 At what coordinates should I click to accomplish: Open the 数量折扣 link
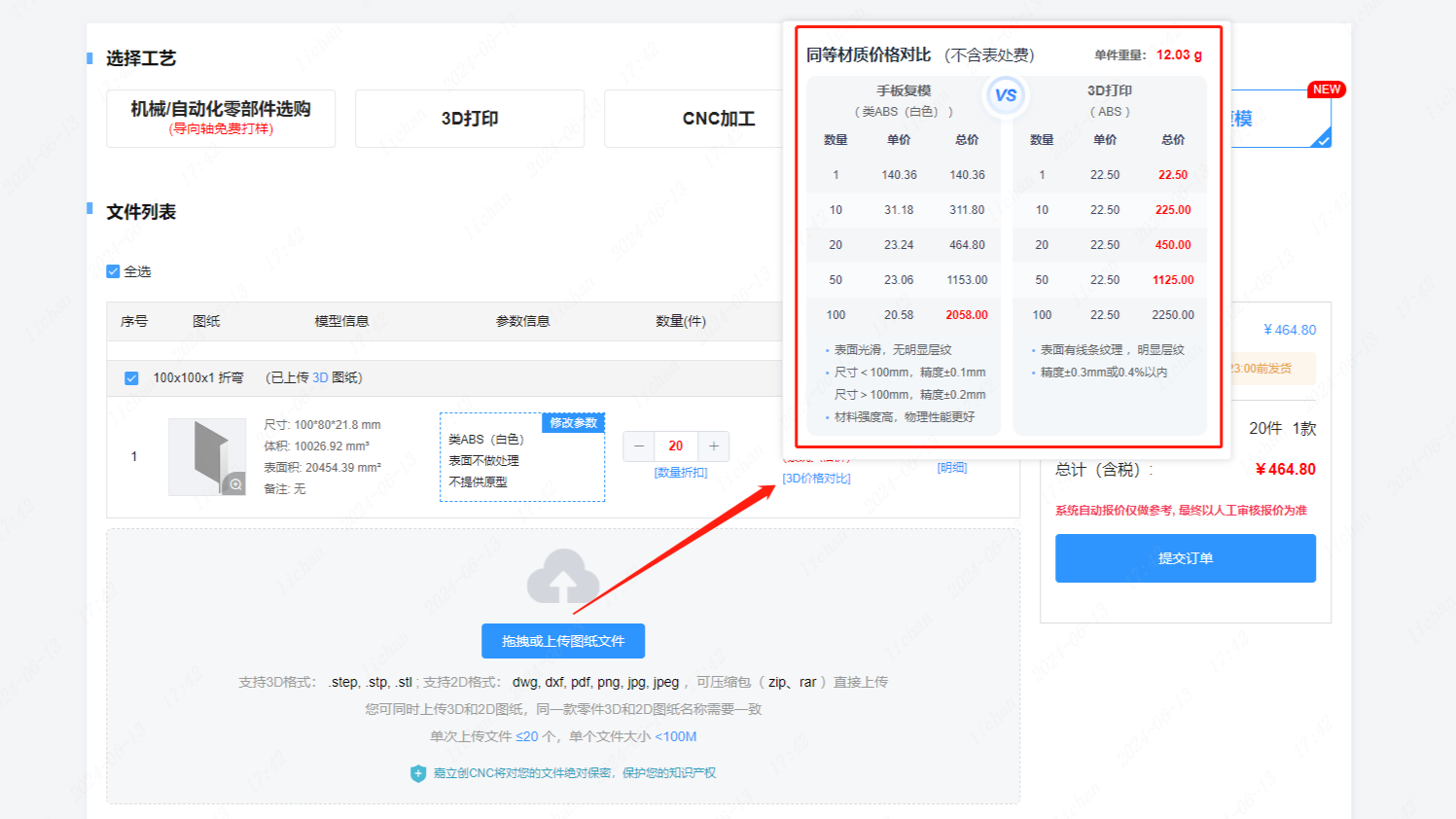pos(681,473)
